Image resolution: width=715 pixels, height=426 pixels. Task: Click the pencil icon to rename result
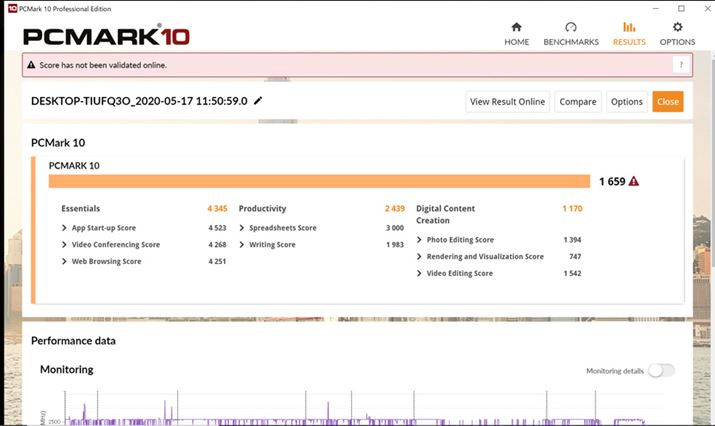258,101
